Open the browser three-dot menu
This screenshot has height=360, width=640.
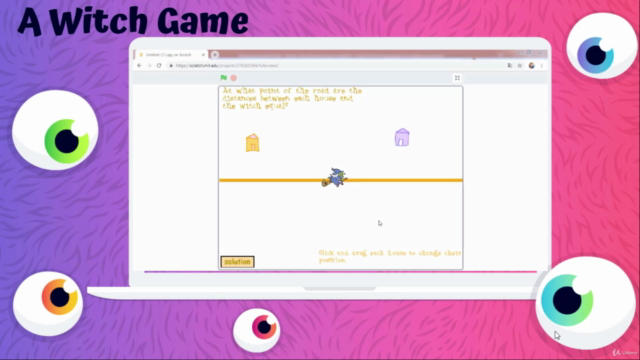click(x=542, y=65)
